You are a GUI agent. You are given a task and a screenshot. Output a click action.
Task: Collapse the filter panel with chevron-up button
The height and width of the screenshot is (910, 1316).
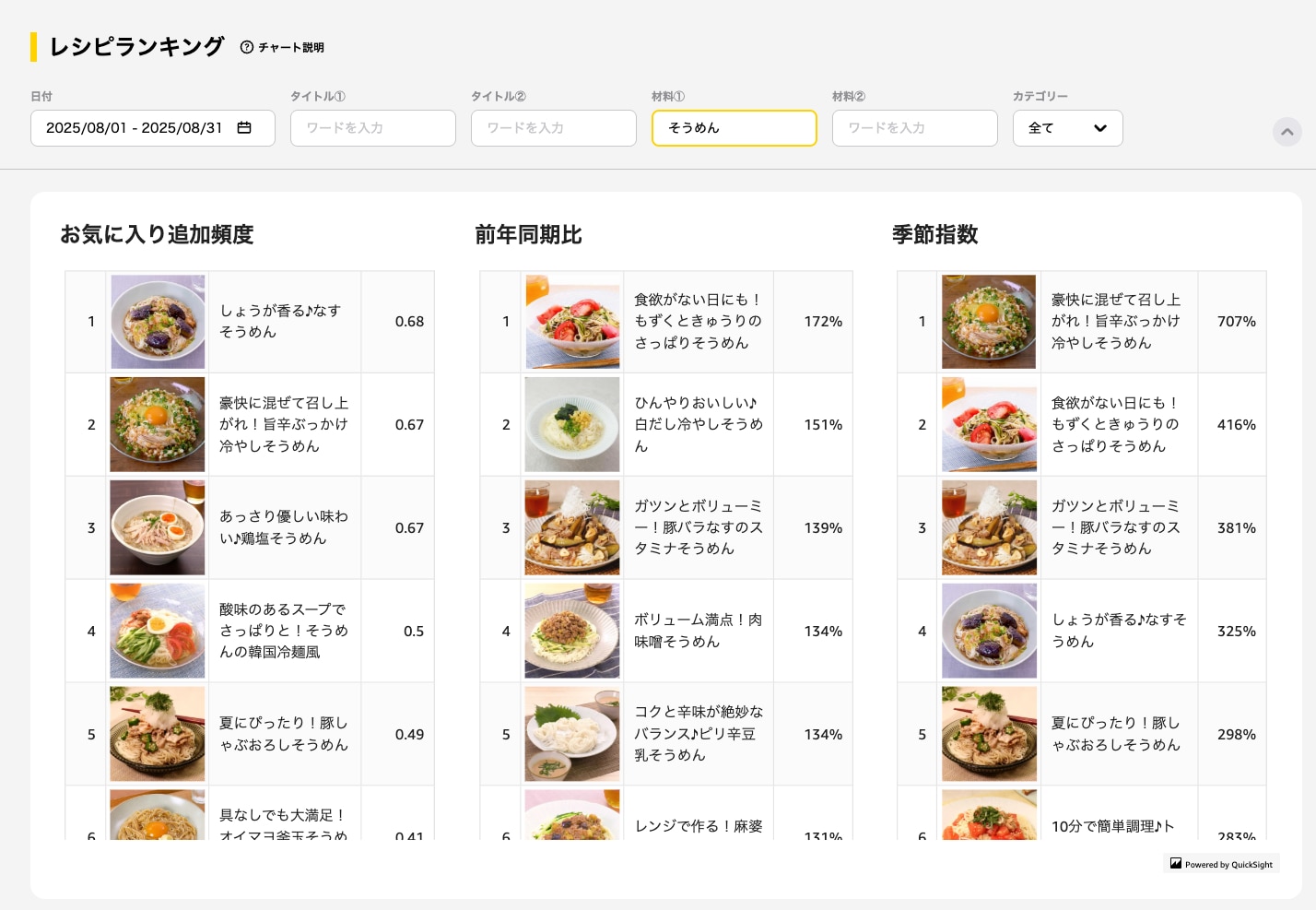point(1287,132)
